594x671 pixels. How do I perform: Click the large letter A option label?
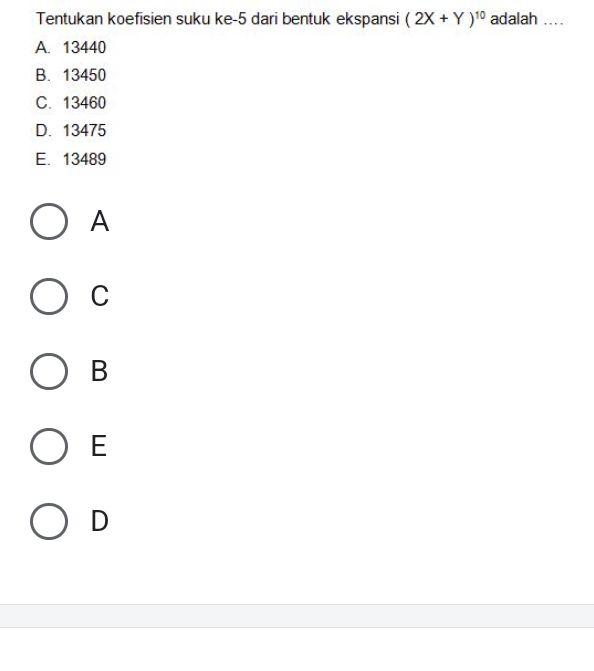tap(100, 221)
